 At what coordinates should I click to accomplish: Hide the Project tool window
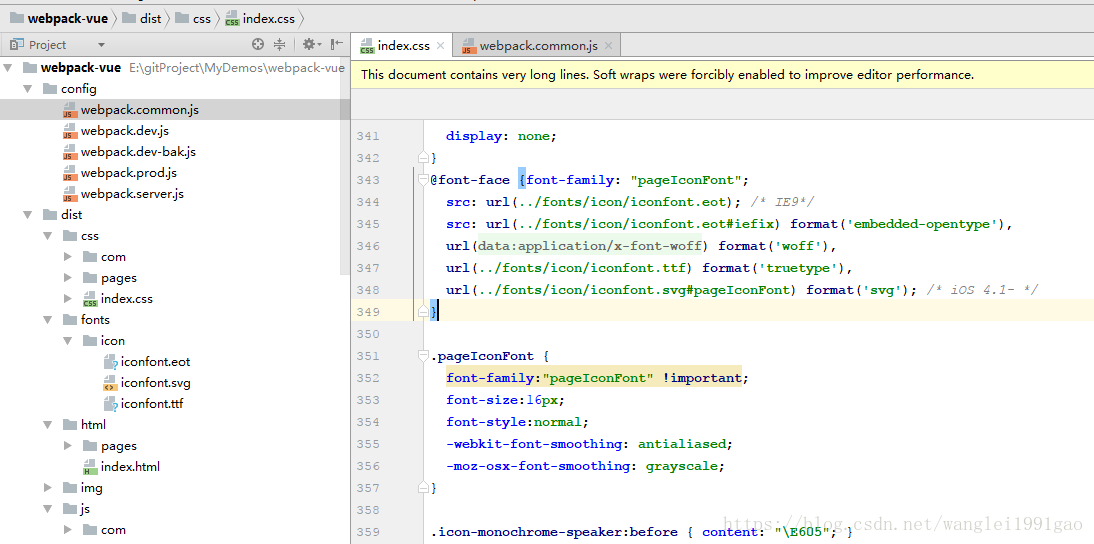pos(336,45)
